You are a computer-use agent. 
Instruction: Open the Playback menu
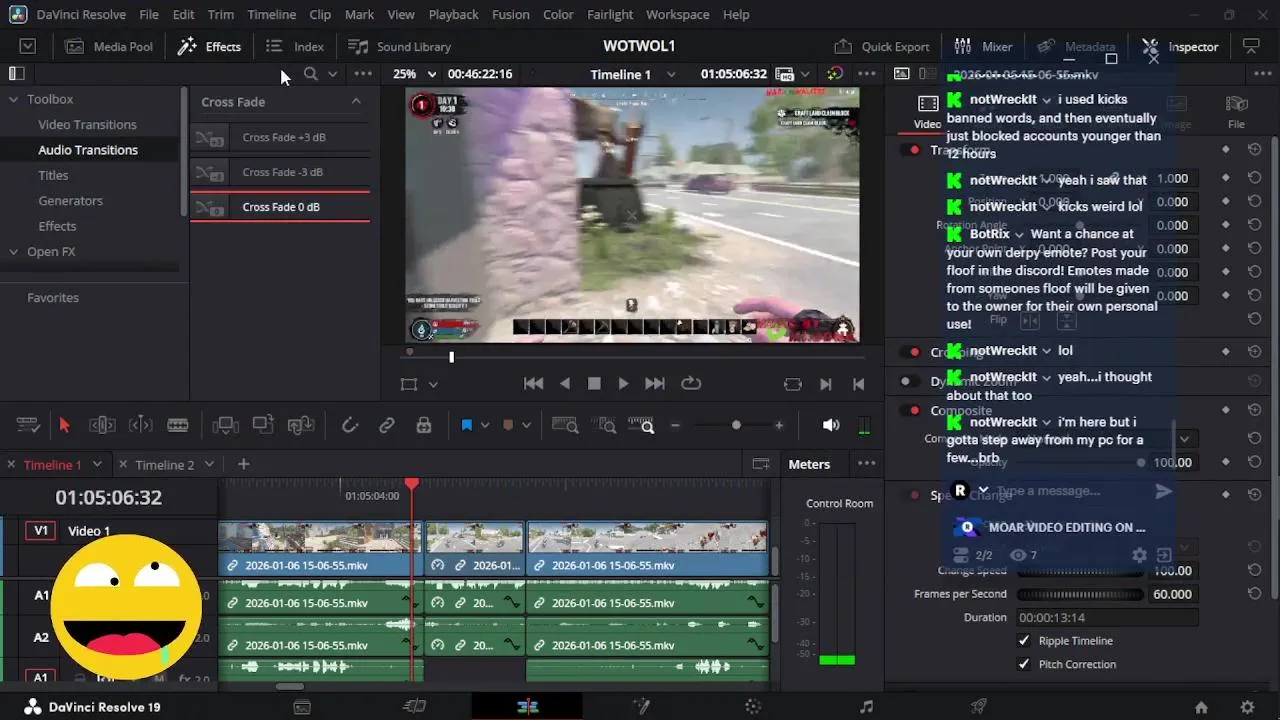(x=453, y=14)
